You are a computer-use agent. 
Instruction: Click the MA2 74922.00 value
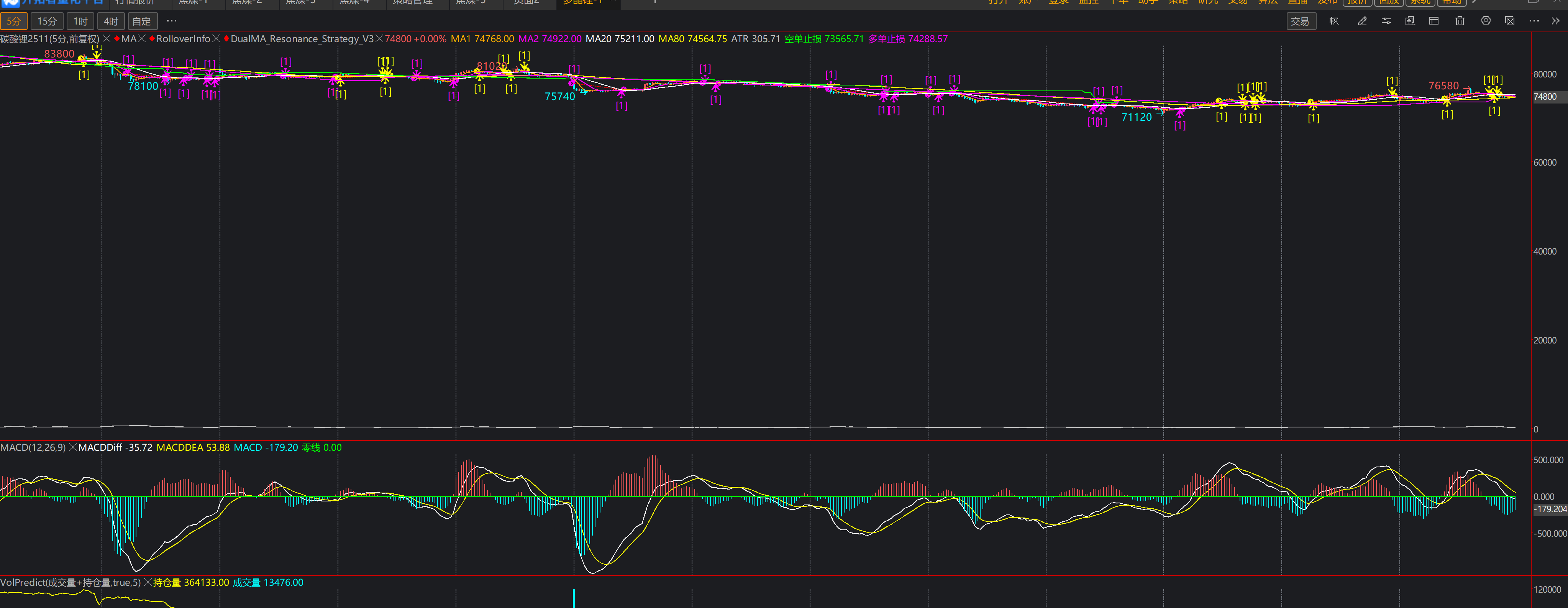coord(549,39)
